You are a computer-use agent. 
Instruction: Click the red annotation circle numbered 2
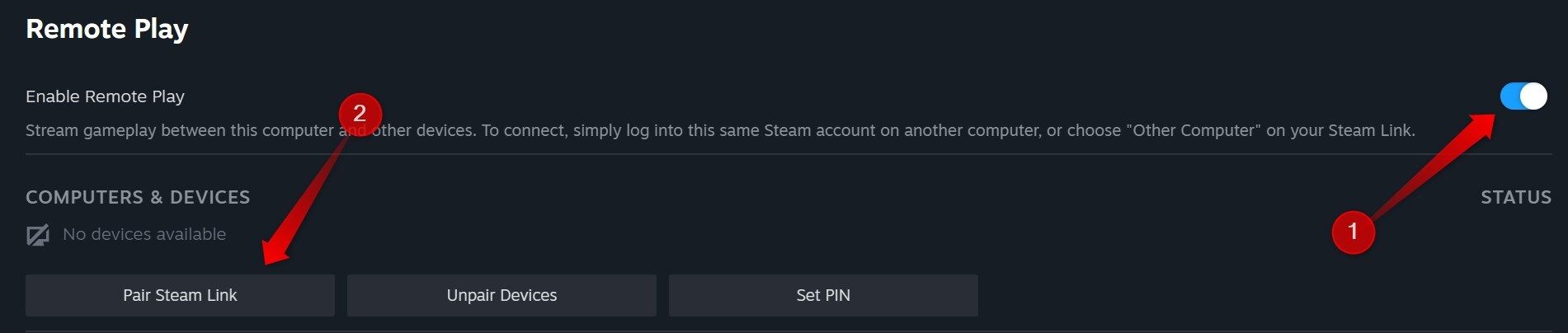coord(360,114)
